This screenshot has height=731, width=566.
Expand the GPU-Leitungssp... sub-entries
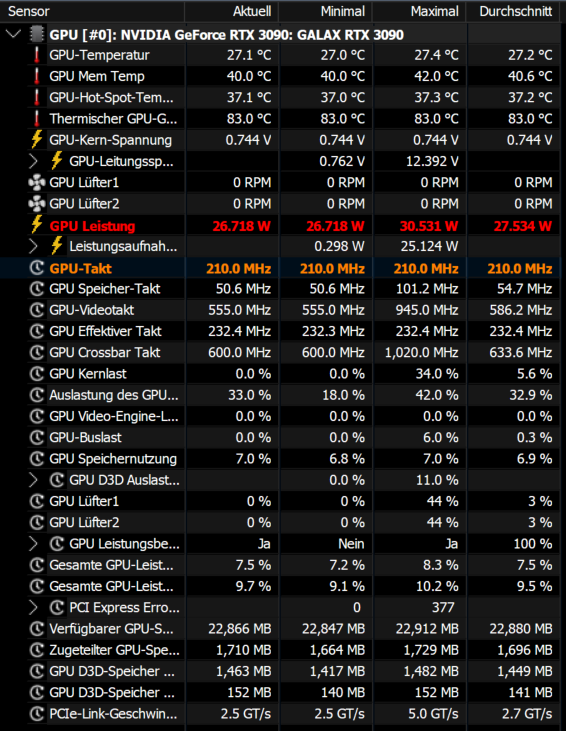click(x=33, y=161)
